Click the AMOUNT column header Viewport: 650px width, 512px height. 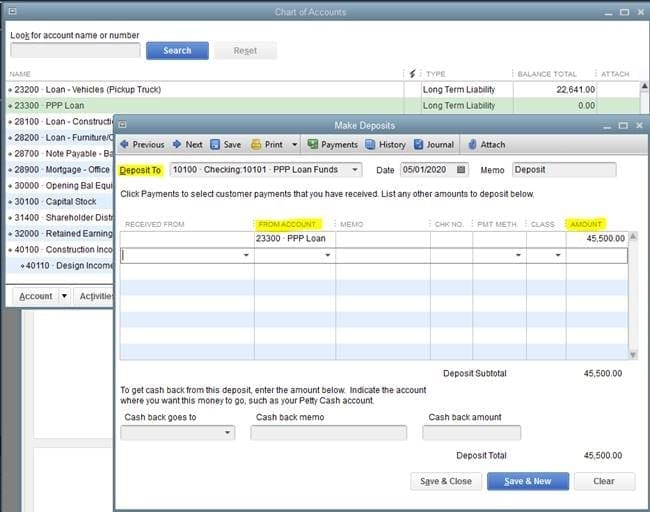[x=586, y=224]
